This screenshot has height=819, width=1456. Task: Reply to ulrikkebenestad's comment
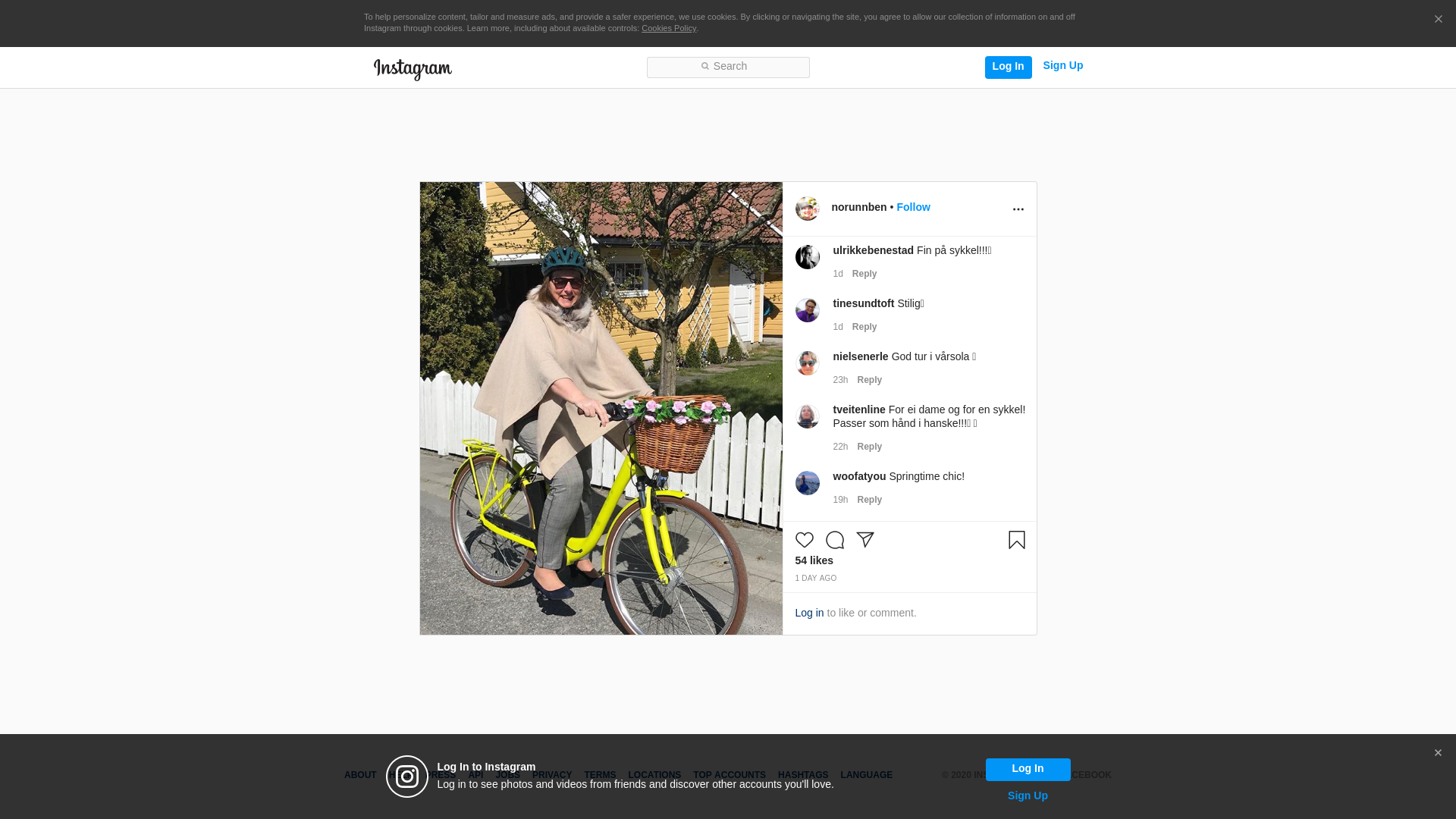pos(864,274)
